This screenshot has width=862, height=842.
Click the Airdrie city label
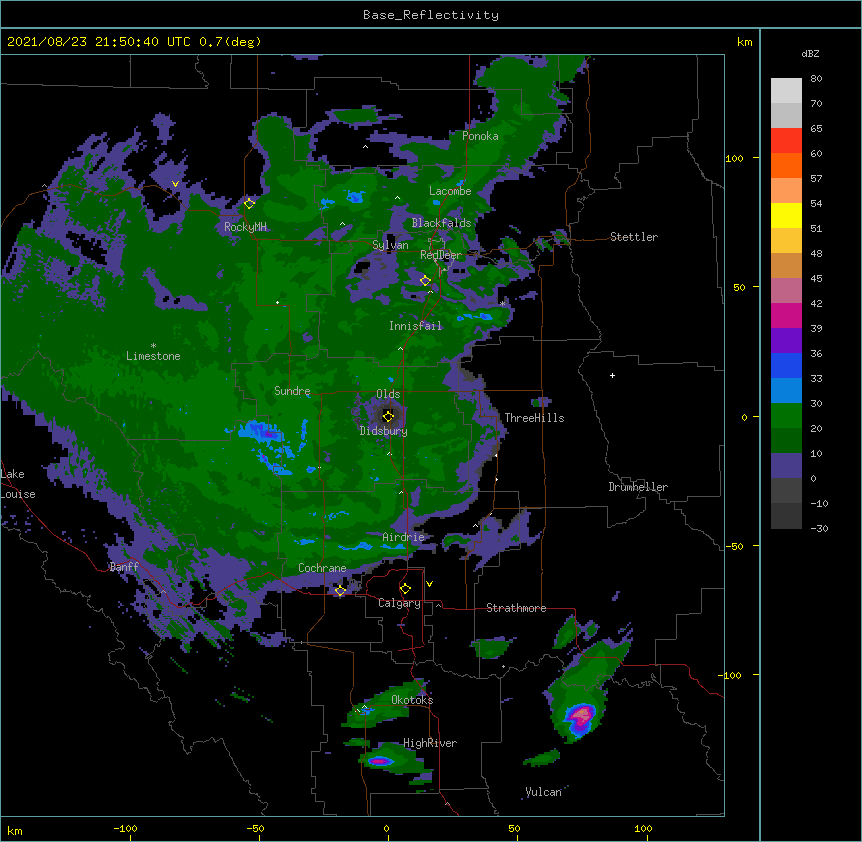404,537
